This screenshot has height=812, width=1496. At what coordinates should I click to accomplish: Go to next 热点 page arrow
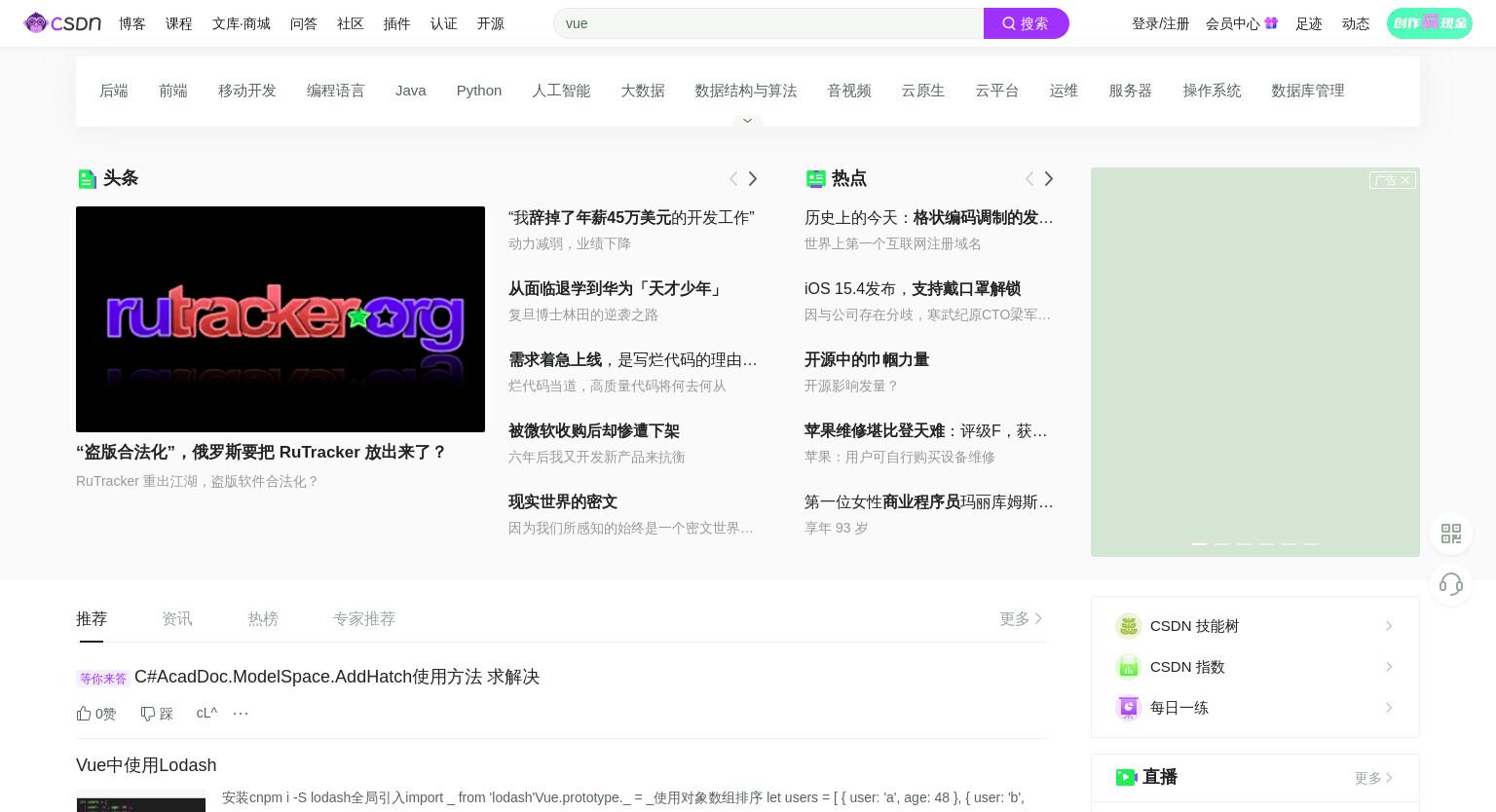(1048, 178)
